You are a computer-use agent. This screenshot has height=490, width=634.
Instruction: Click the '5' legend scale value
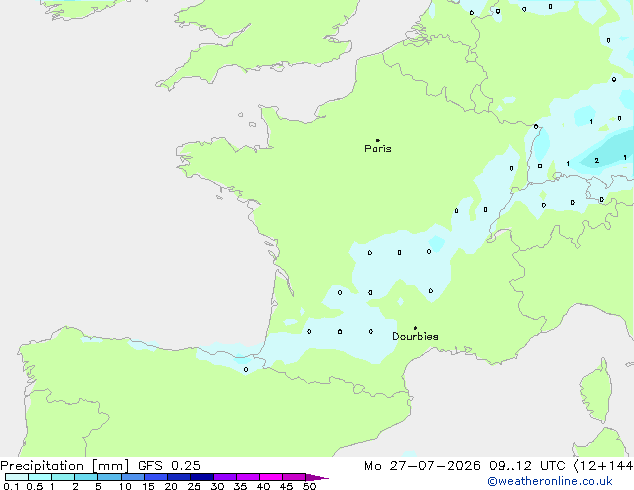98,486
